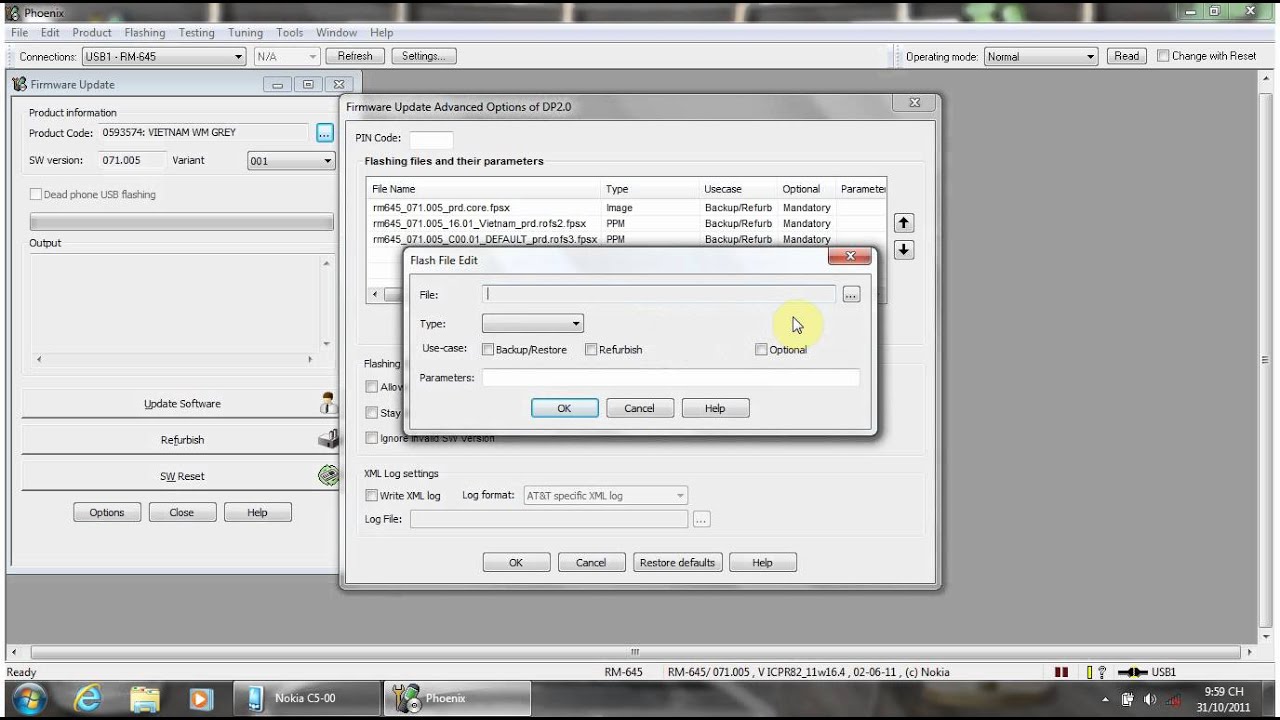1280x720 pixels.
Task: Toggle Write XML log checkbox
Action: (x=372, y=495)
